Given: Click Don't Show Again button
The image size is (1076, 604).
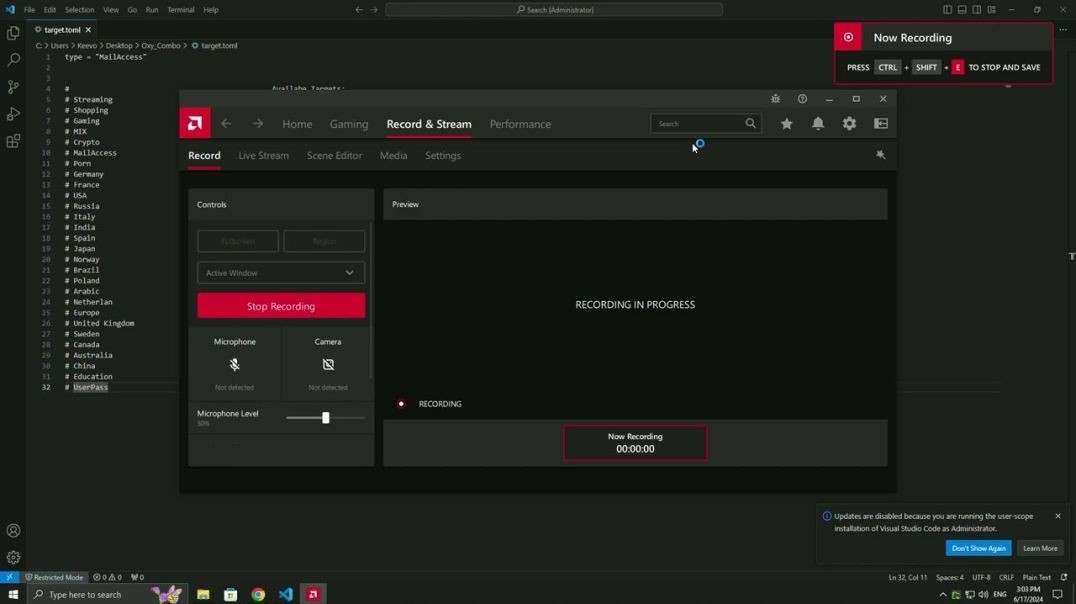Looking at the screenshot, I should (x=979, y=548).
